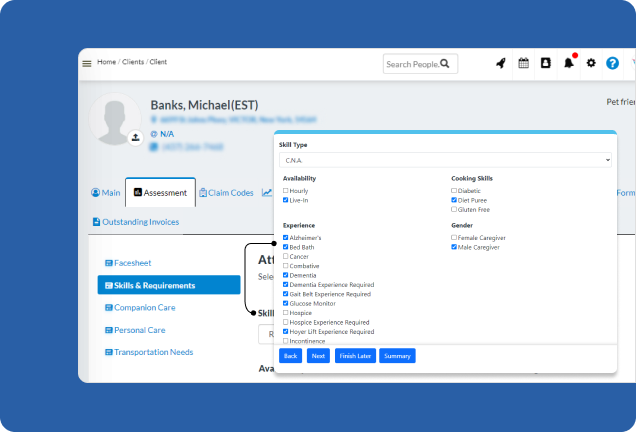
Task: Click the search magnifier icon
Action: click(x=445, y=64)
